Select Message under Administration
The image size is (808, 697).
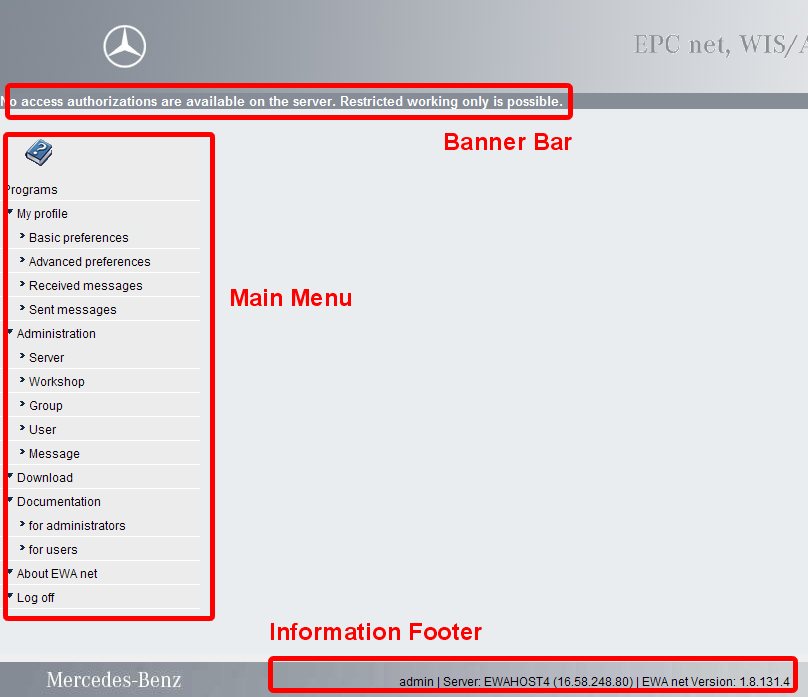pos(54,454)
